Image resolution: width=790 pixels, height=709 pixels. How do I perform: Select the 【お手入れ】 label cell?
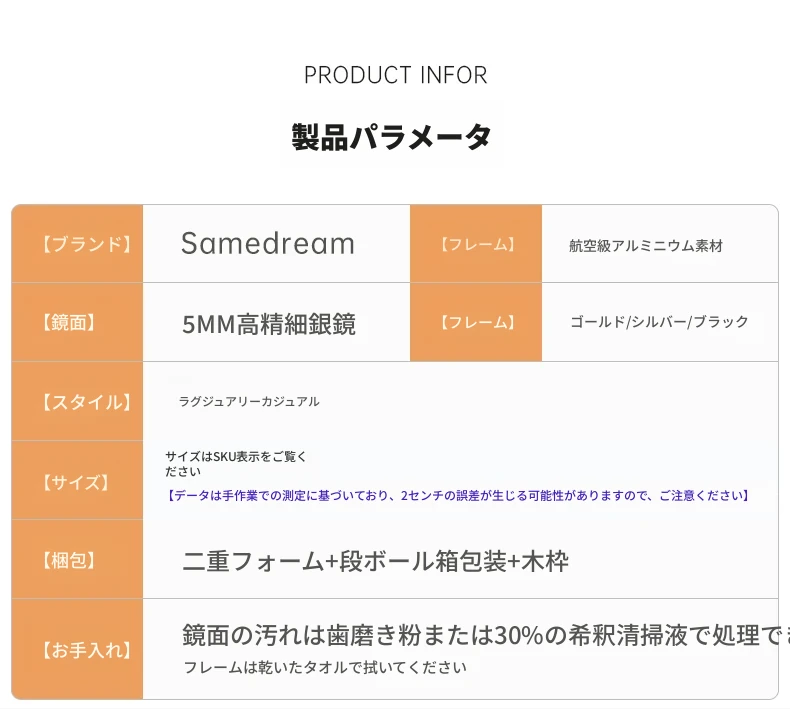point(77,650)
